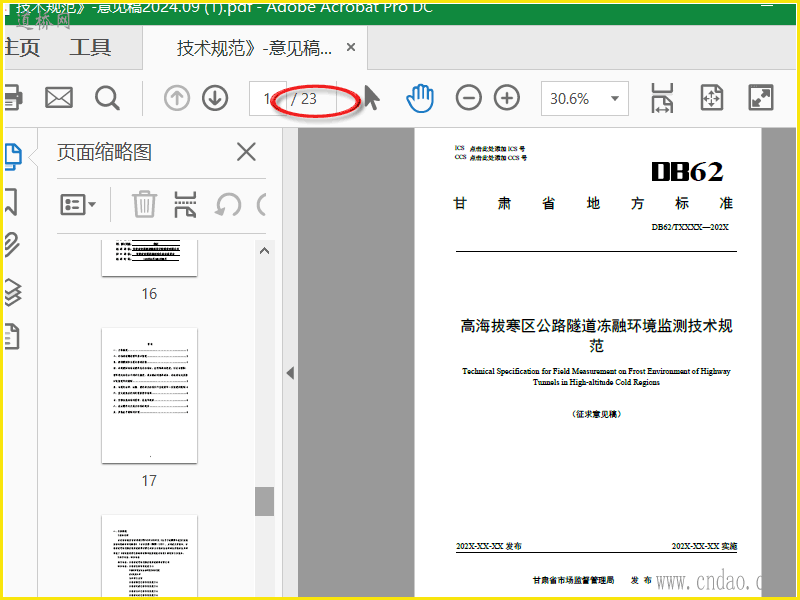
Task: Click the 202X-XX-XX 发布 date text
Action: 488,546
